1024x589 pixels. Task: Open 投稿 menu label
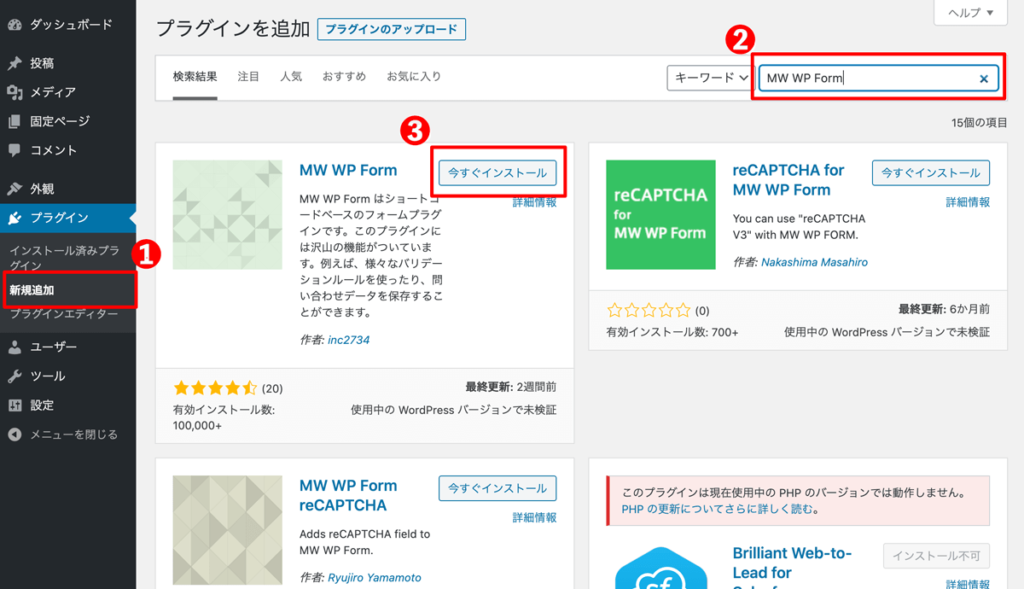pyautogui.click(x=42, y=63)
